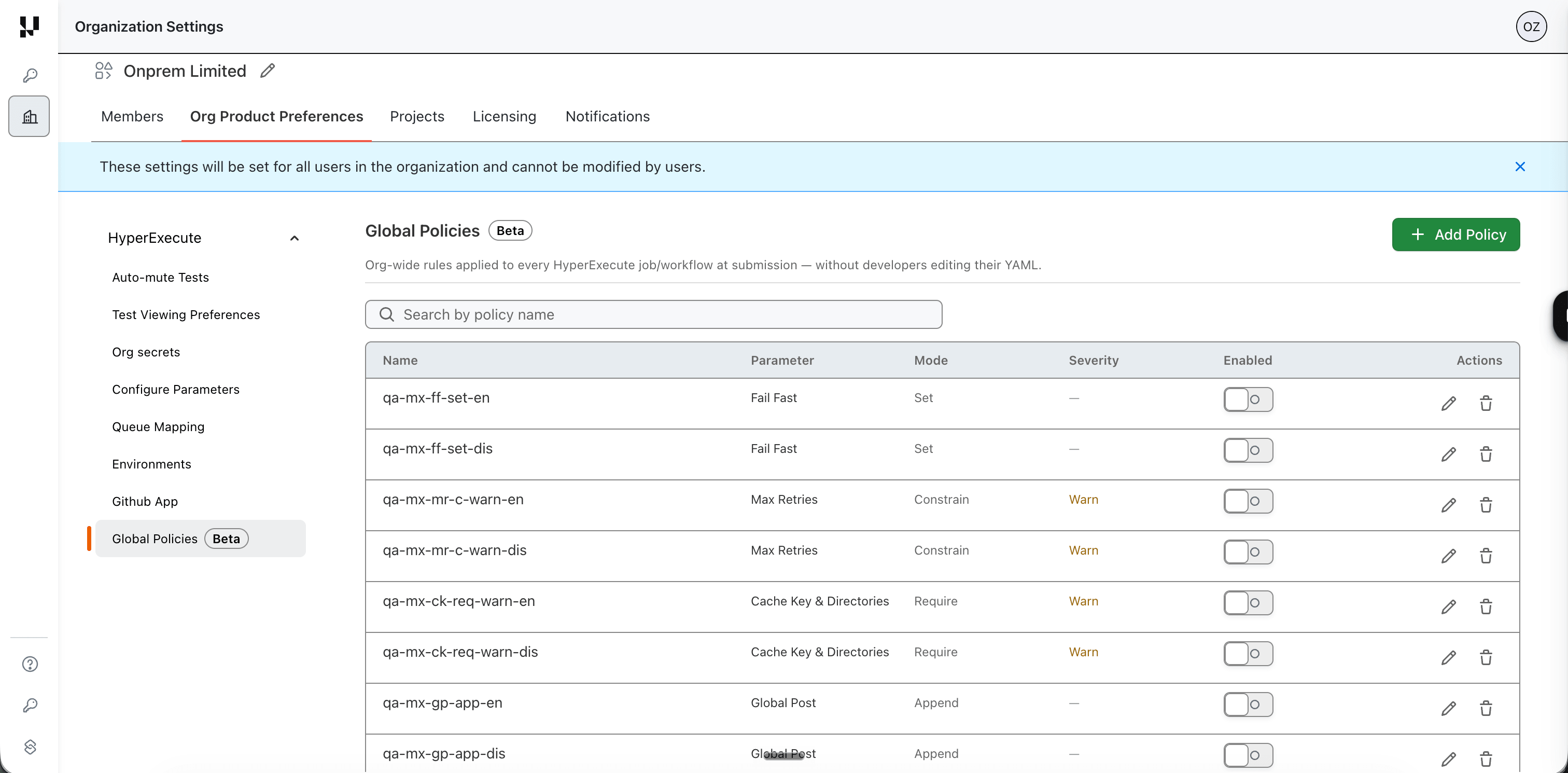Image resolution: width=1568 pixels, height=773 pixels.
Task: Delete the qa-mx-ck-req-warn-en policy
Action: [x=1486, y=606]
